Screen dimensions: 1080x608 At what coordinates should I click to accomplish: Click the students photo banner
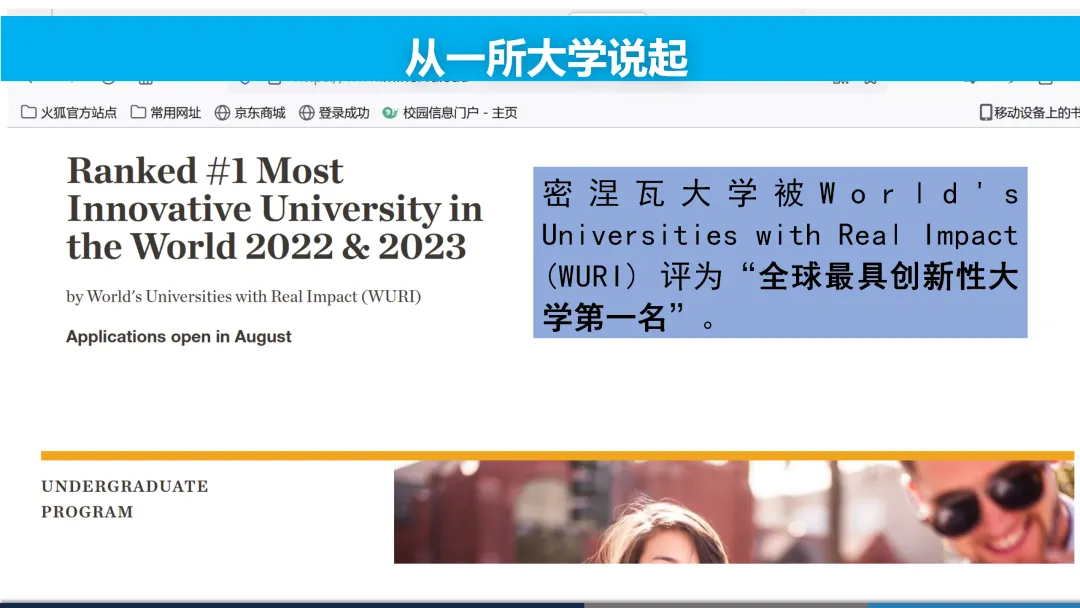(734, 512)
